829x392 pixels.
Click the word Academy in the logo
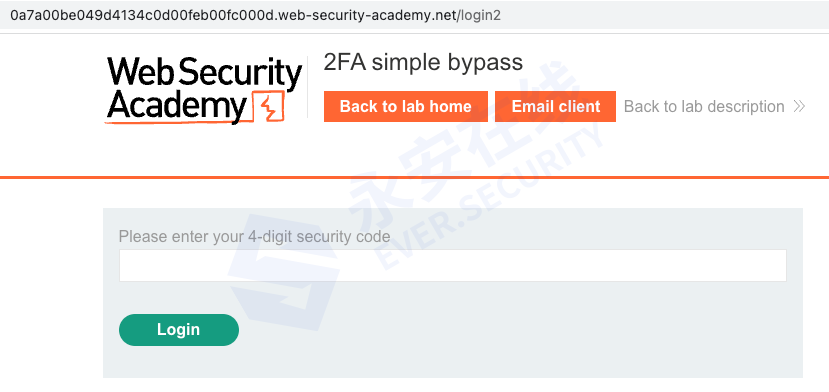pos(178,105)
